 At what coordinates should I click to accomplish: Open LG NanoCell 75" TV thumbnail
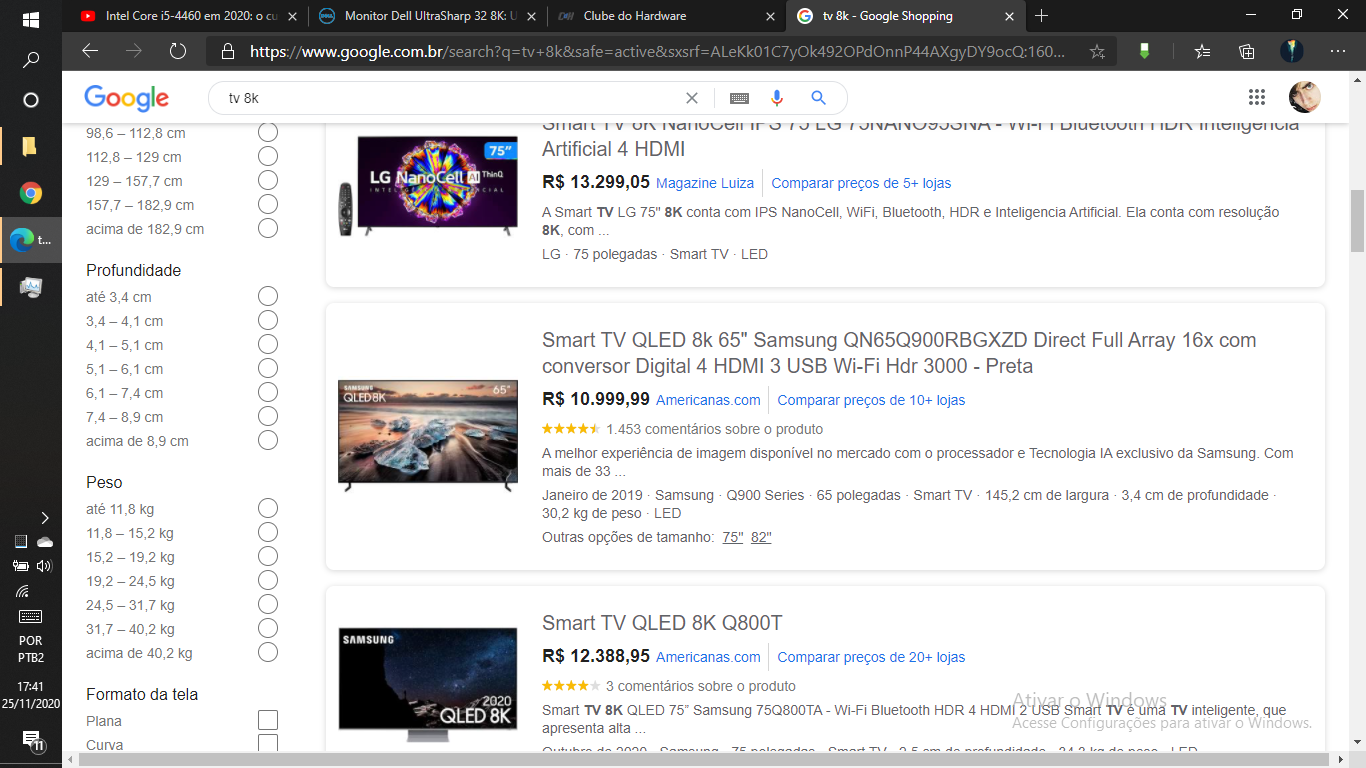click(428, 186)
